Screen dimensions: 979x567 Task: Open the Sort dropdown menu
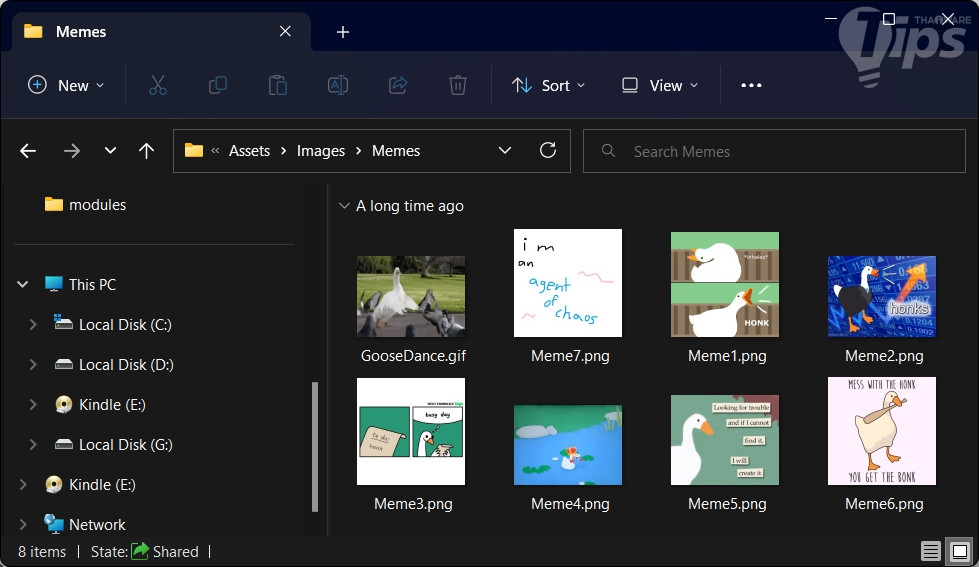[548, 86]
